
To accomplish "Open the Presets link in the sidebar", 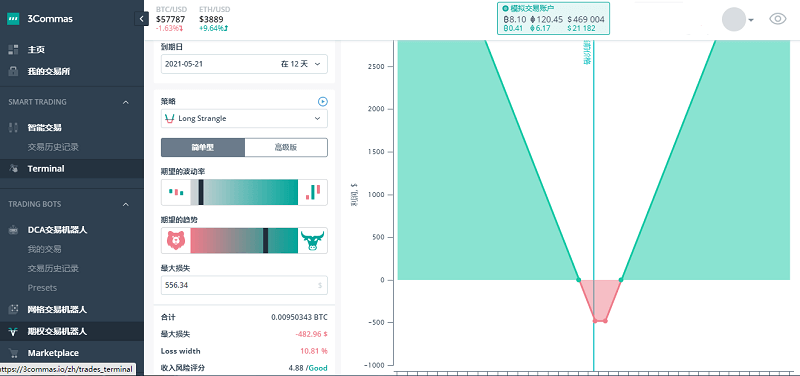I will [42, 288].
